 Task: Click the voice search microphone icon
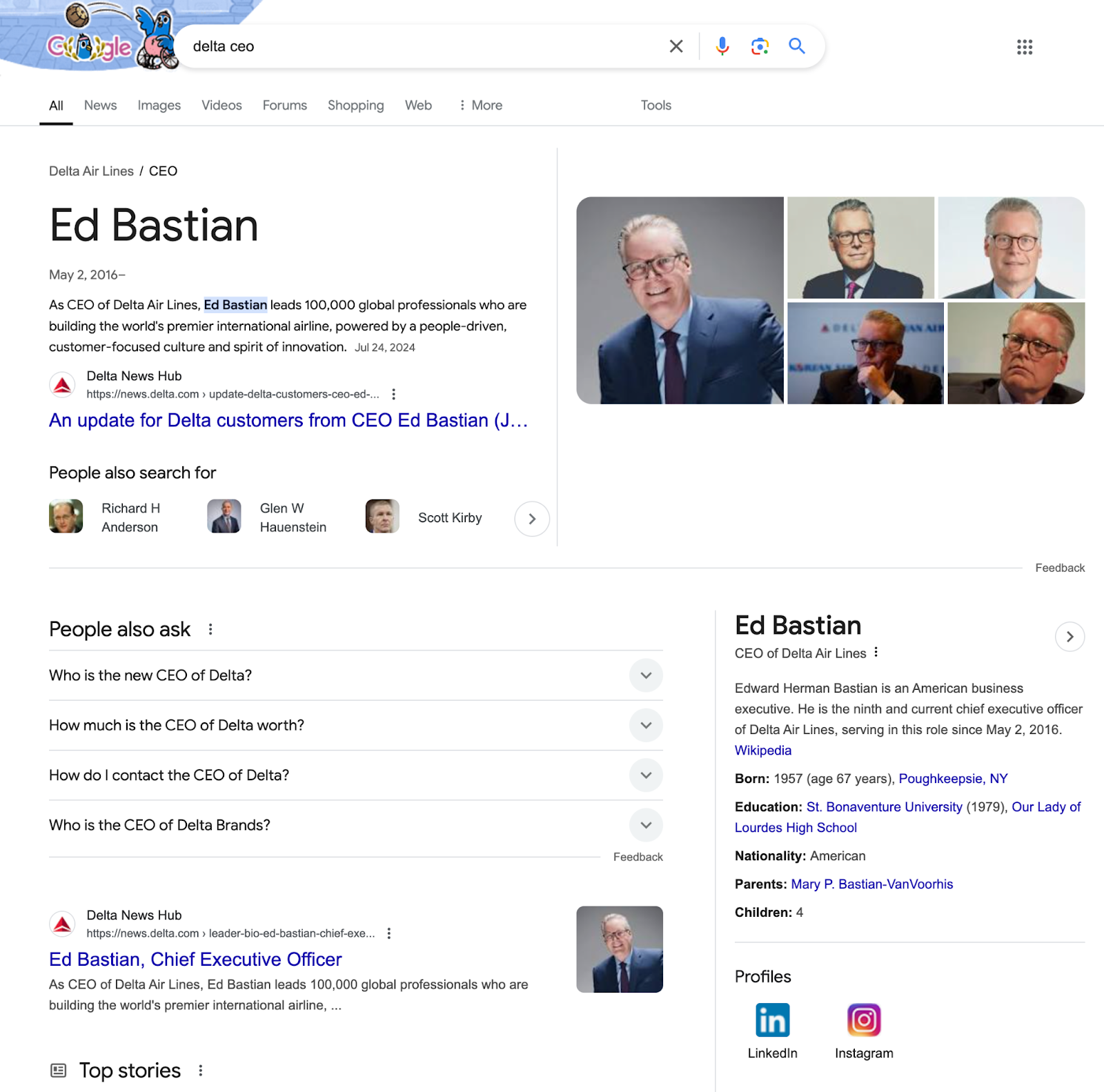pos(722,46)
